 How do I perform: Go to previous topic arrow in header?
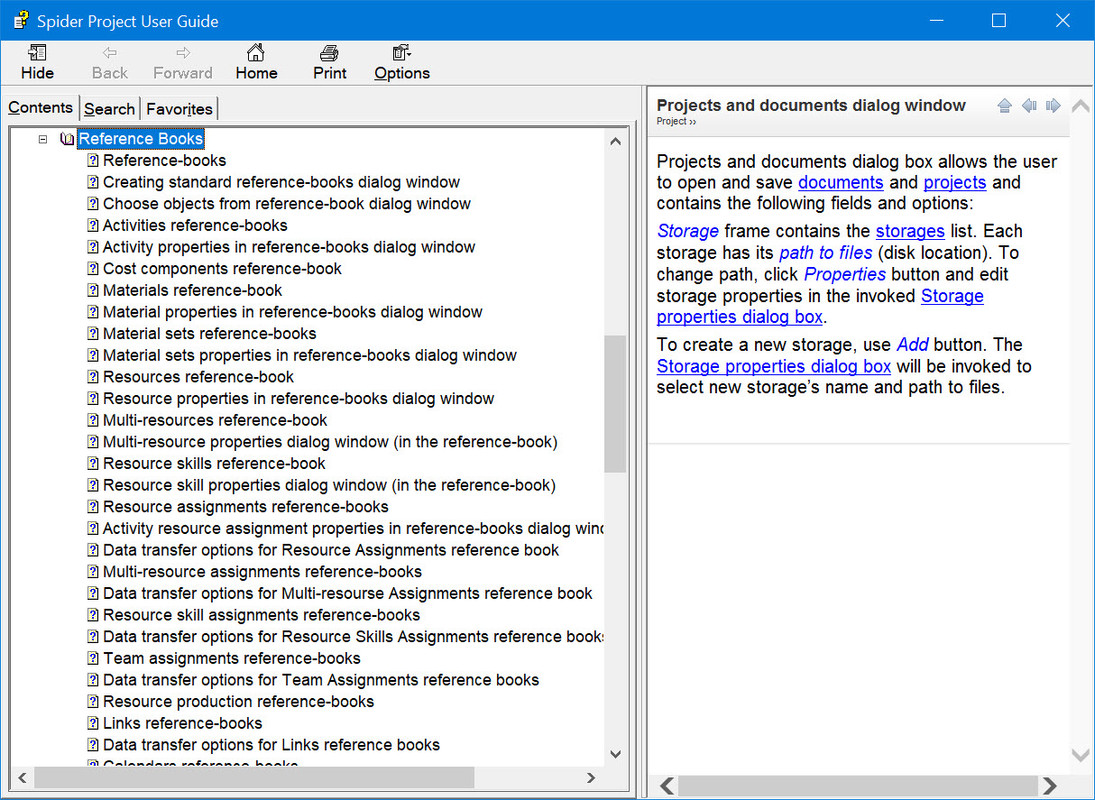(x=1029, y=105)
